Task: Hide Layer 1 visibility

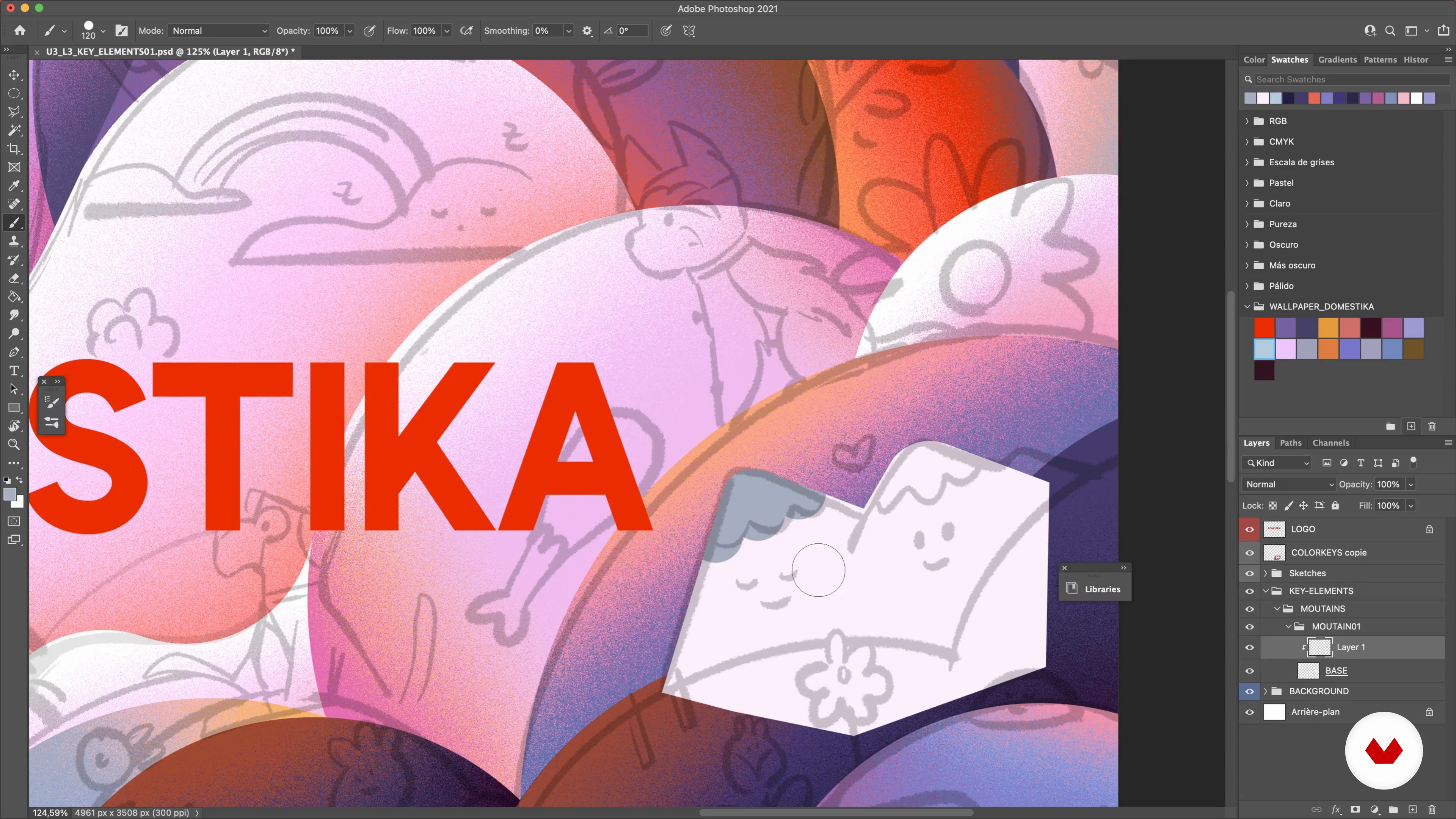Action: [x=1249, y=647]
